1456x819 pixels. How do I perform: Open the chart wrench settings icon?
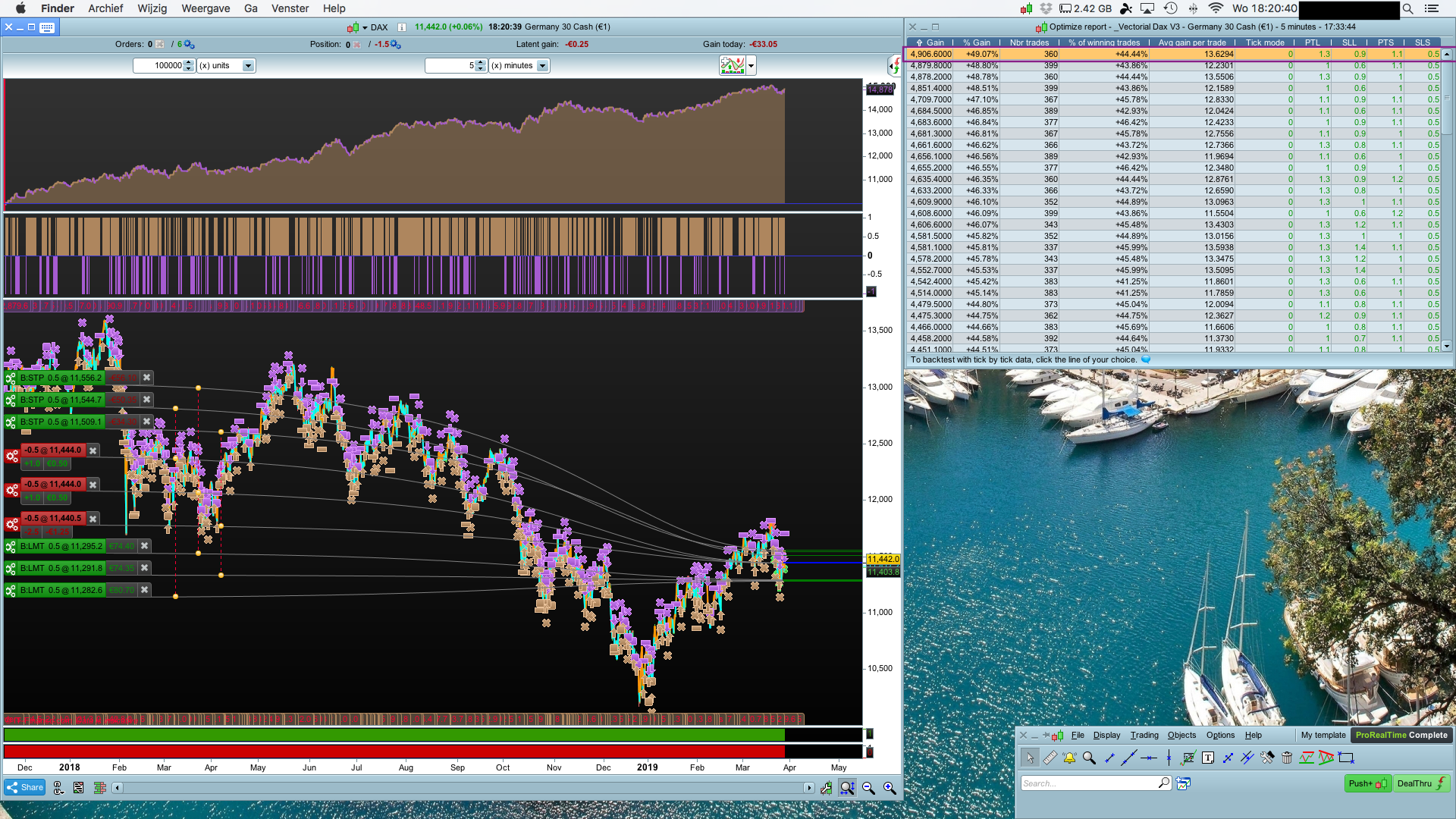826,789
